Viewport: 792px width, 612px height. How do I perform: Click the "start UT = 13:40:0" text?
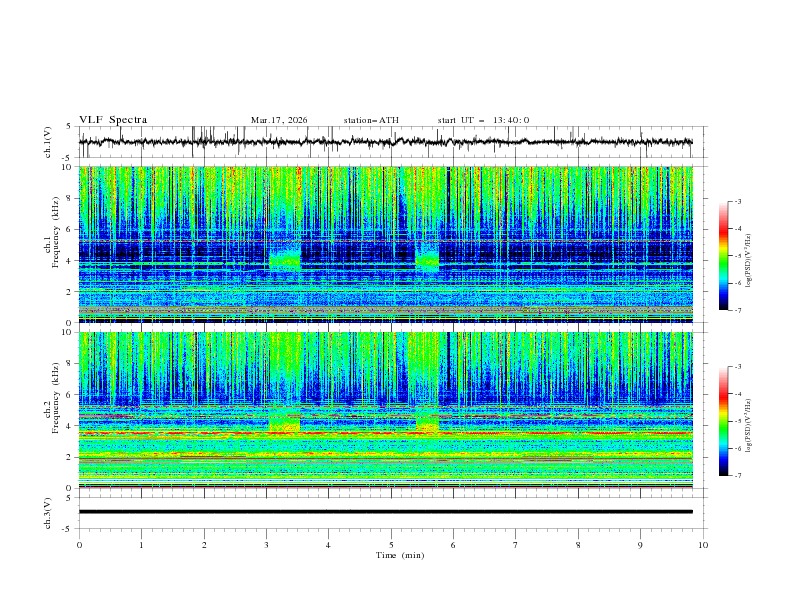tap(483, 120)
